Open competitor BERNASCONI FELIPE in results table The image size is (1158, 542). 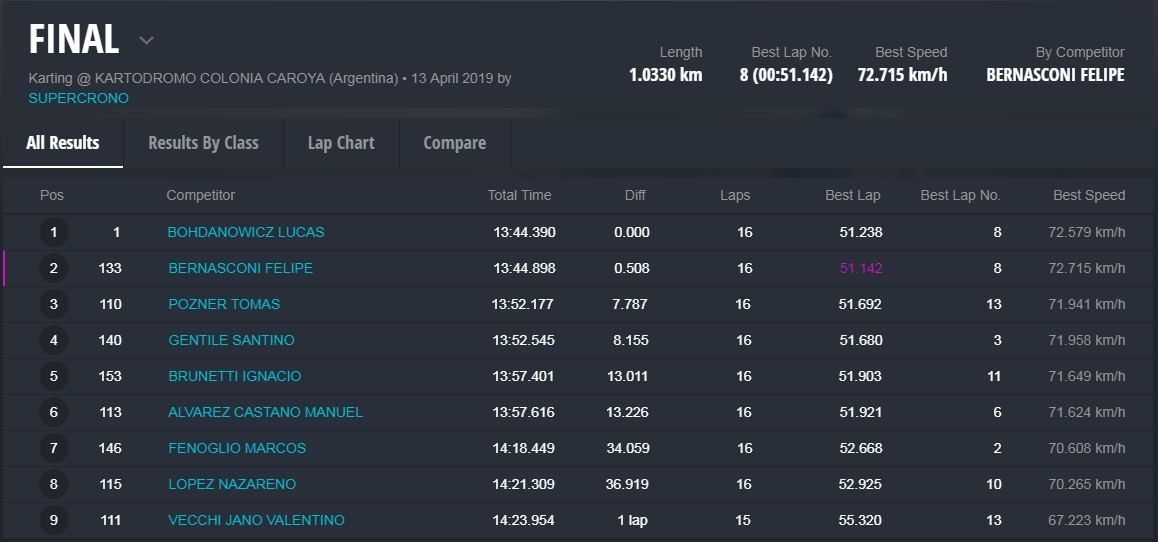240,268
